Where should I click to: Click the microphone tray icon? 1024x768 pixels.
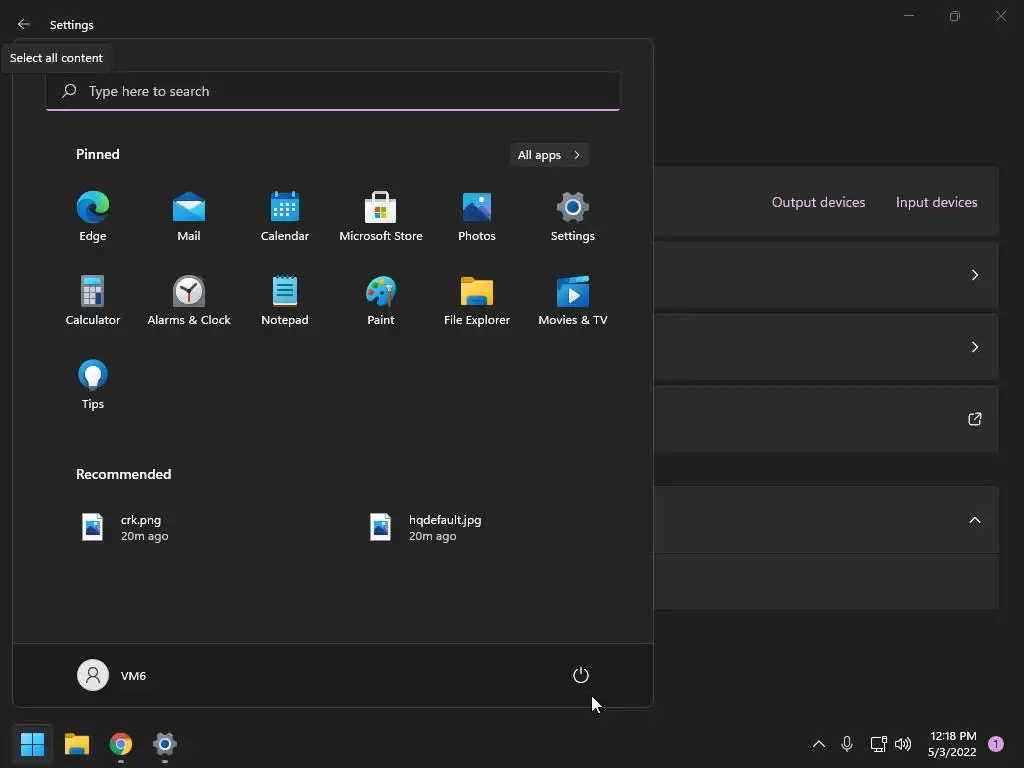click(x=847, y=744)
